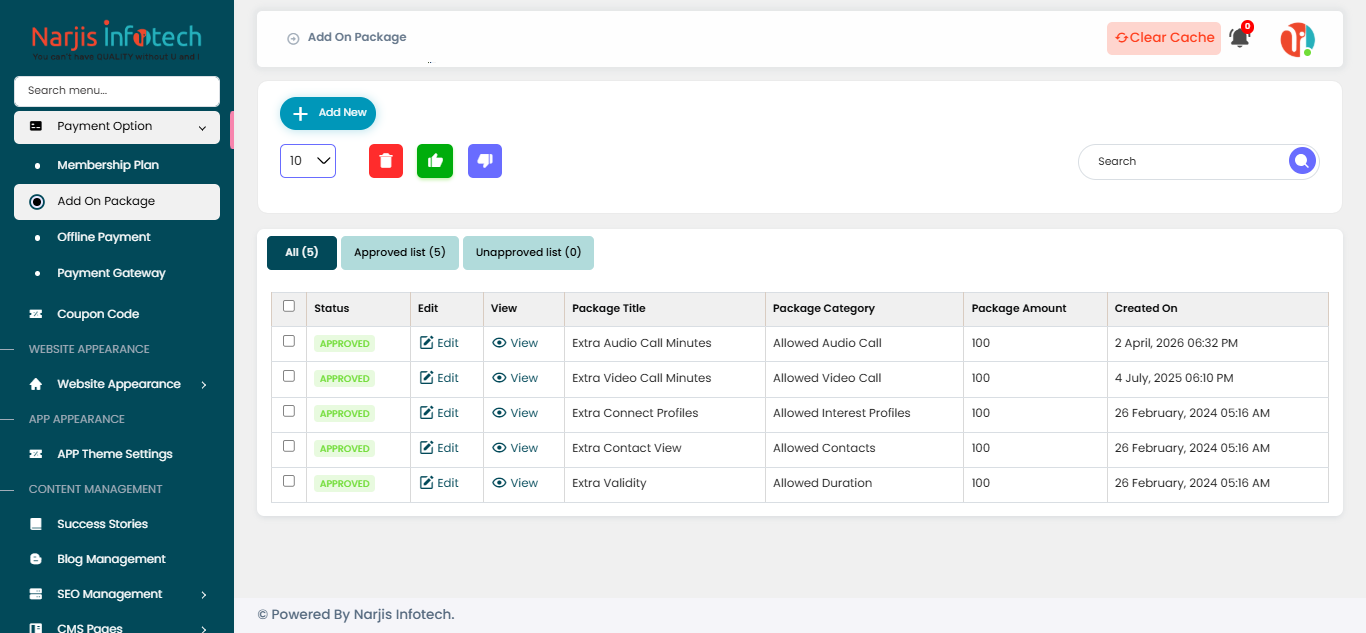Viewport: 1366px width, 633px height.
Task: Click APPROVED badge for Extra Audio Call Minutes
Action: tap(345, 344)
